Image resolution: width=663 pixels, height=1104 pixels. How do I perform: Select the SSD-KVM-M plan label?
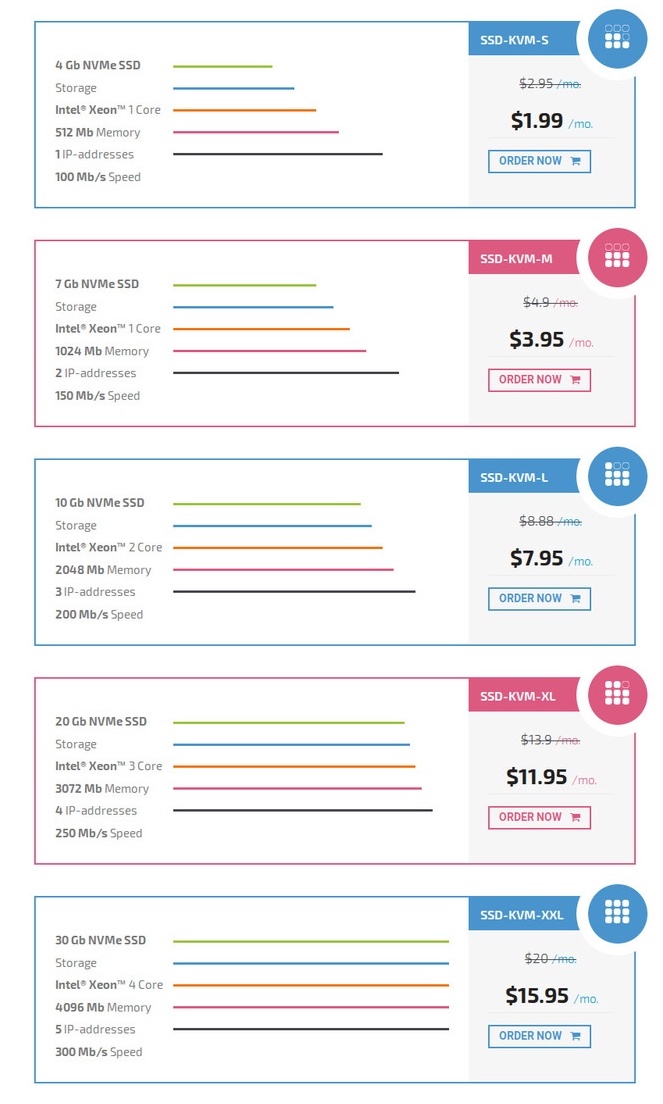click(x=516, y=259)
